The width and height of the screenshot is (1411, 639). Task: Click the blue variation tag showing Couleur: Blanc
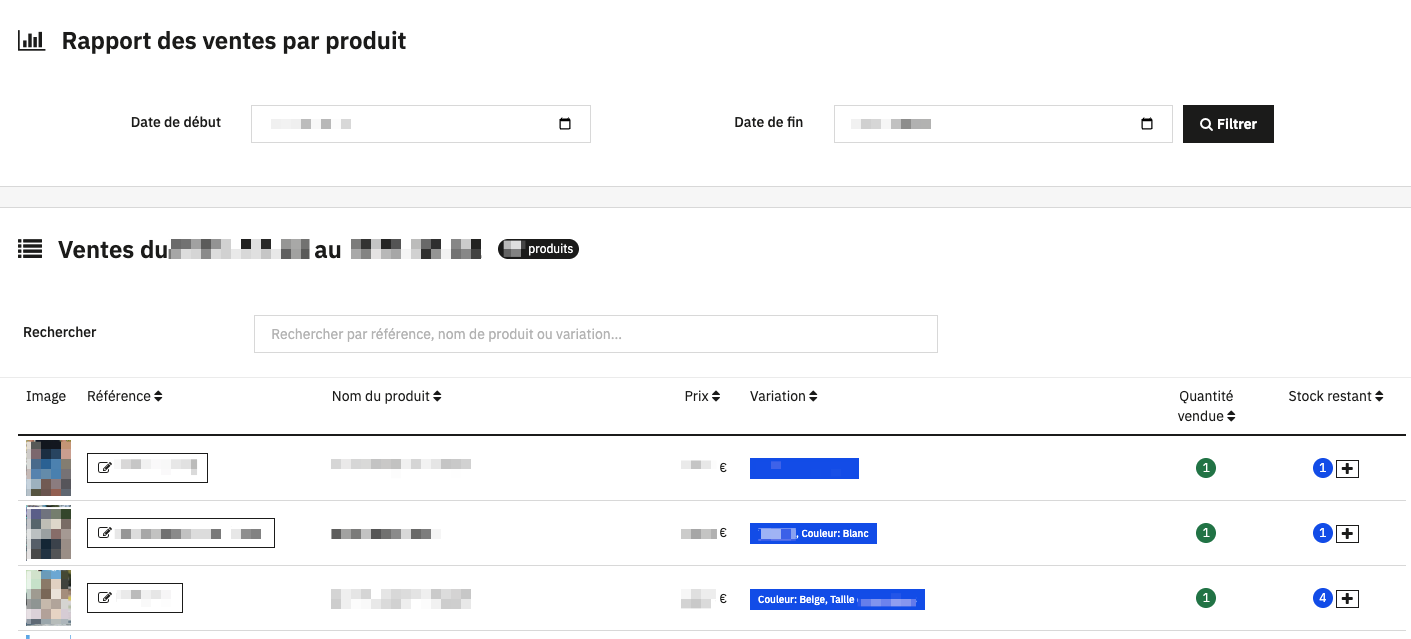click(813, 533)
